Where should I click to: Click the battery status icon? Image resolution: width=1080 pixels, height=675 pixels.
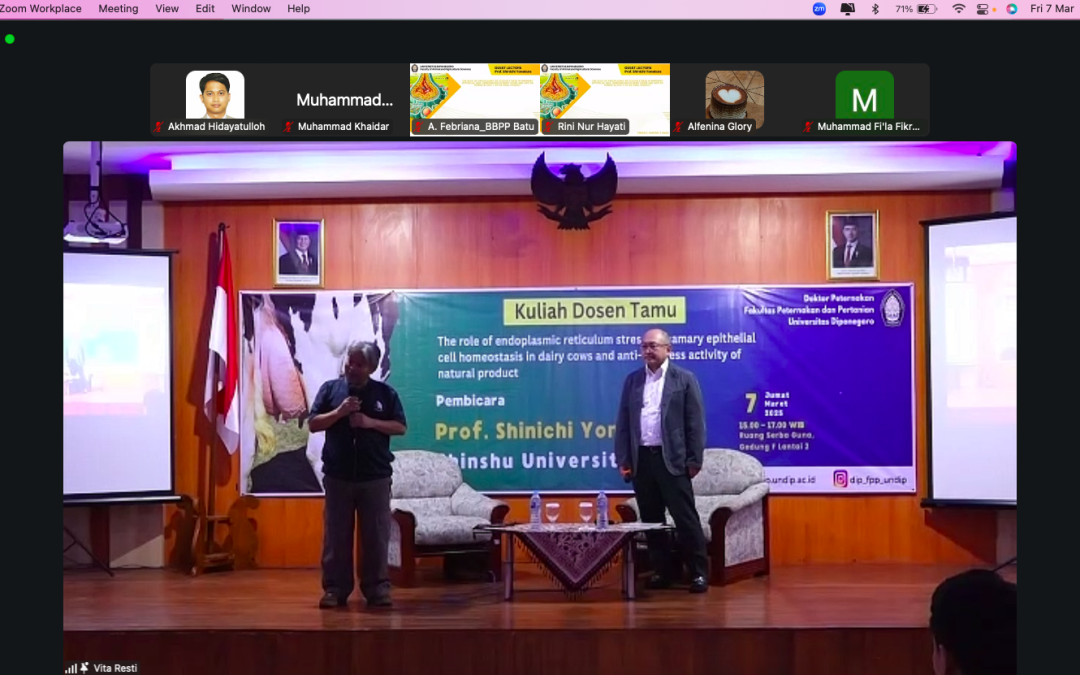coord(927,9)
